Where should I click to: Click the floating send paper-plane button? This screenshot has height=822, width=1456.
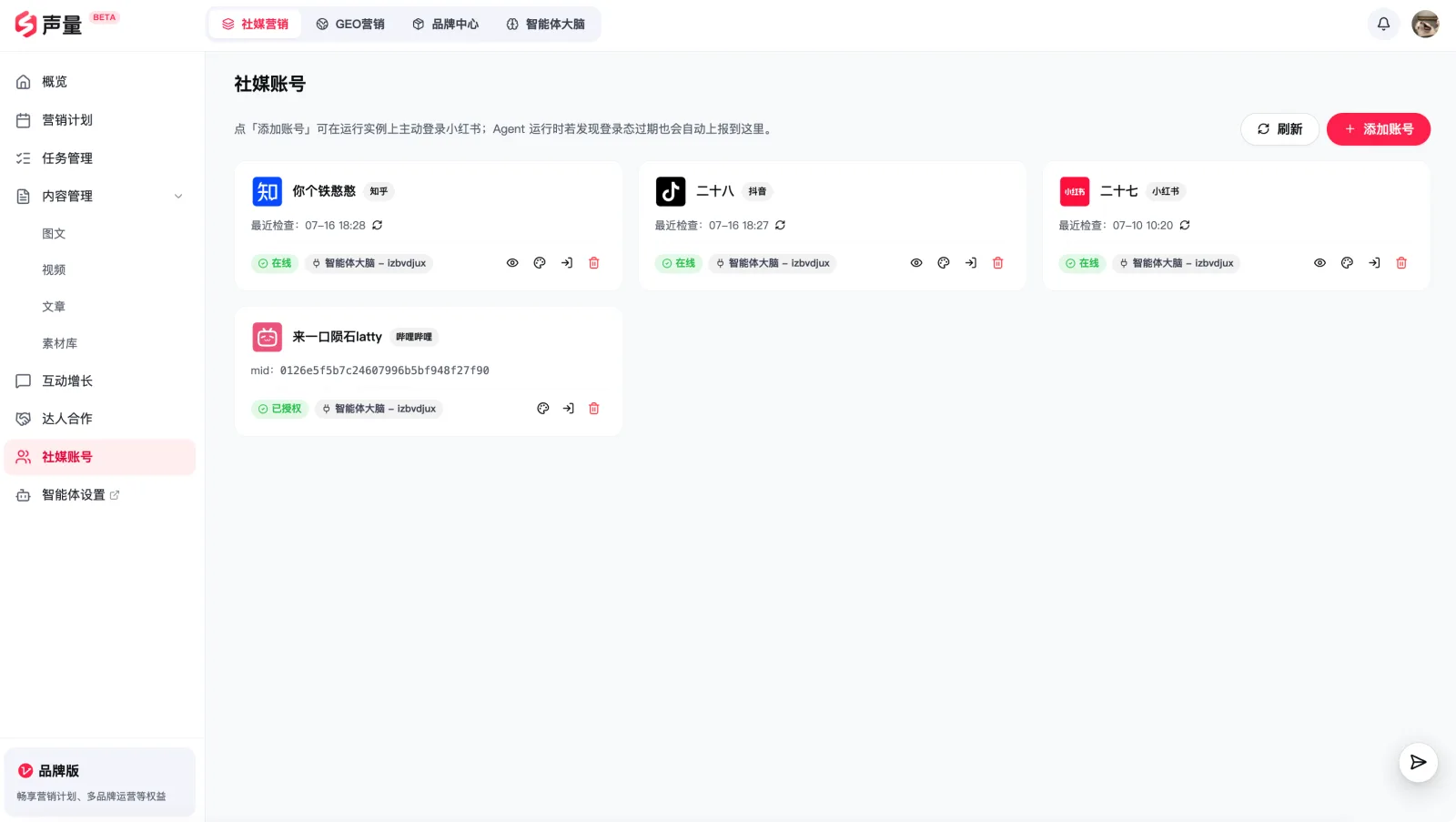(x=1418, y=762)
